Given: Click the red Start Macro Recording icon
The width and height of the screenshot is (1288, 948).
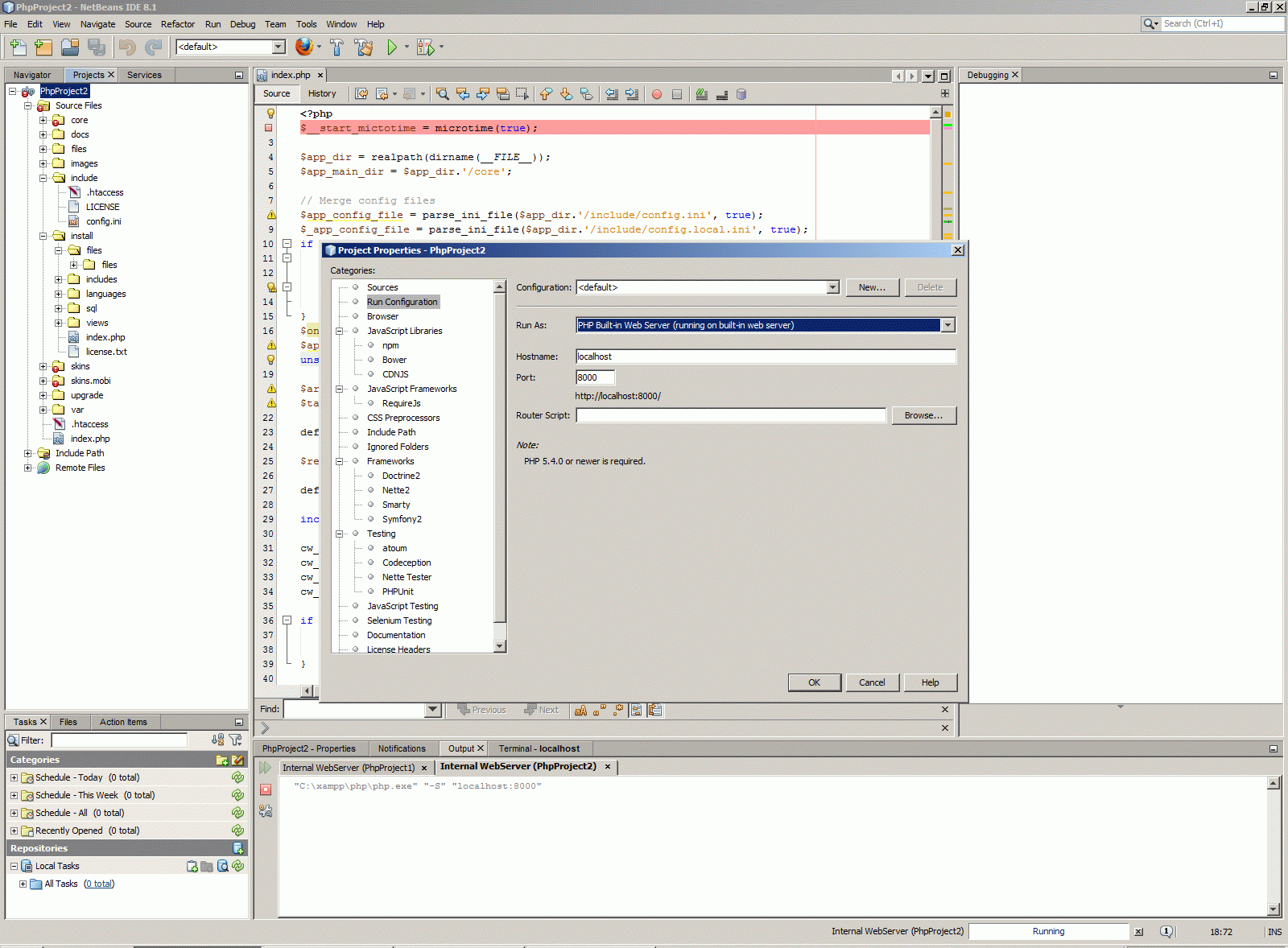Looking at the screenshot, I should 657,94.
